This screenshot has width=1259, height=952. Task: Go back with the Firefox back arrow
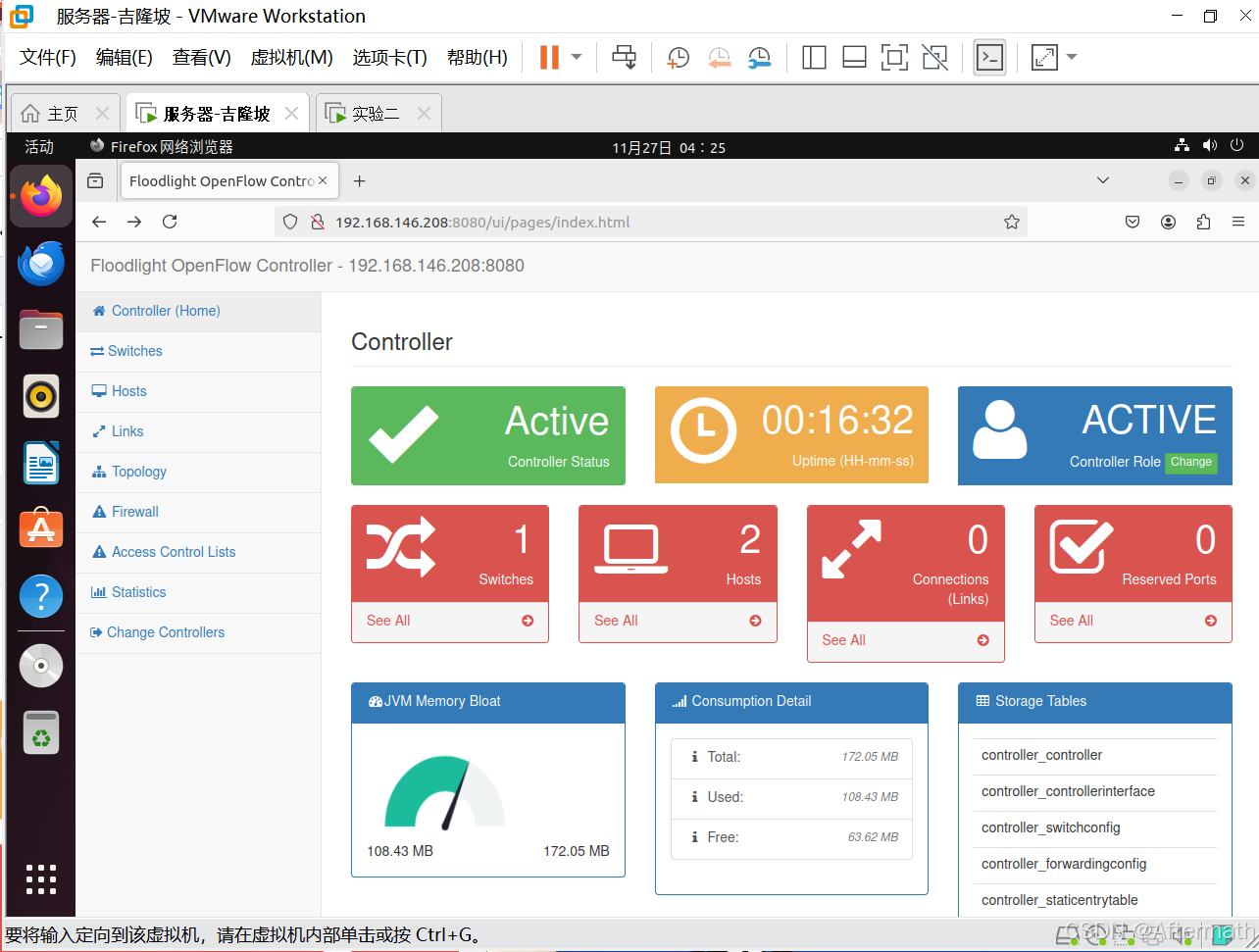pyautogui.click(x=99, y=223)
